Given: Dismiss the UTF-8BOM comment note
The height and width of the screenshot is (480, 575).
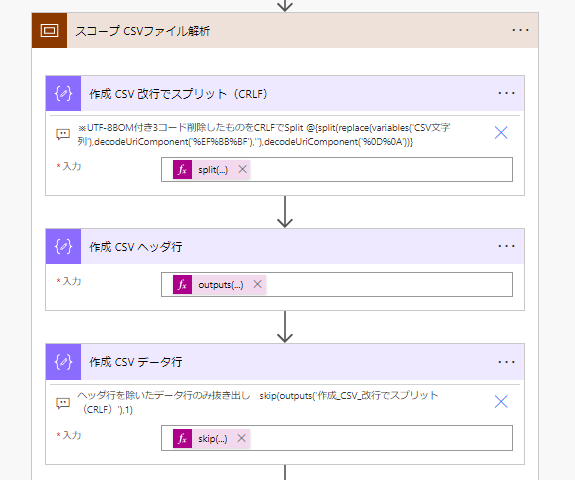Looking at the screenshot, I should [x=501, y=133].
